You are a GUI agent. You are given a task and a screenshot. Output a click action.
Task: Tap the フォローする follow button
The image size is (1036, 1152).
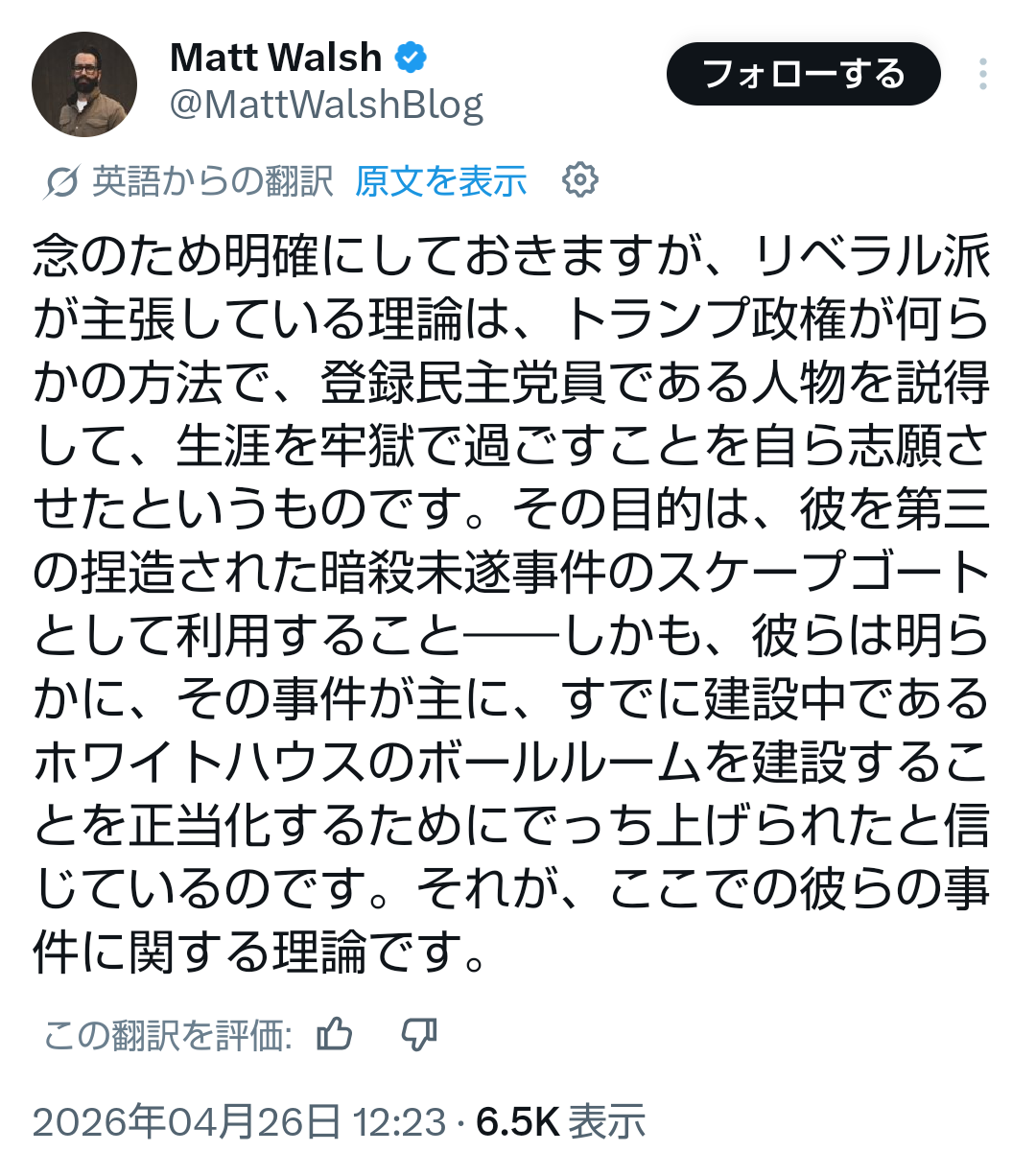(804, 74)
